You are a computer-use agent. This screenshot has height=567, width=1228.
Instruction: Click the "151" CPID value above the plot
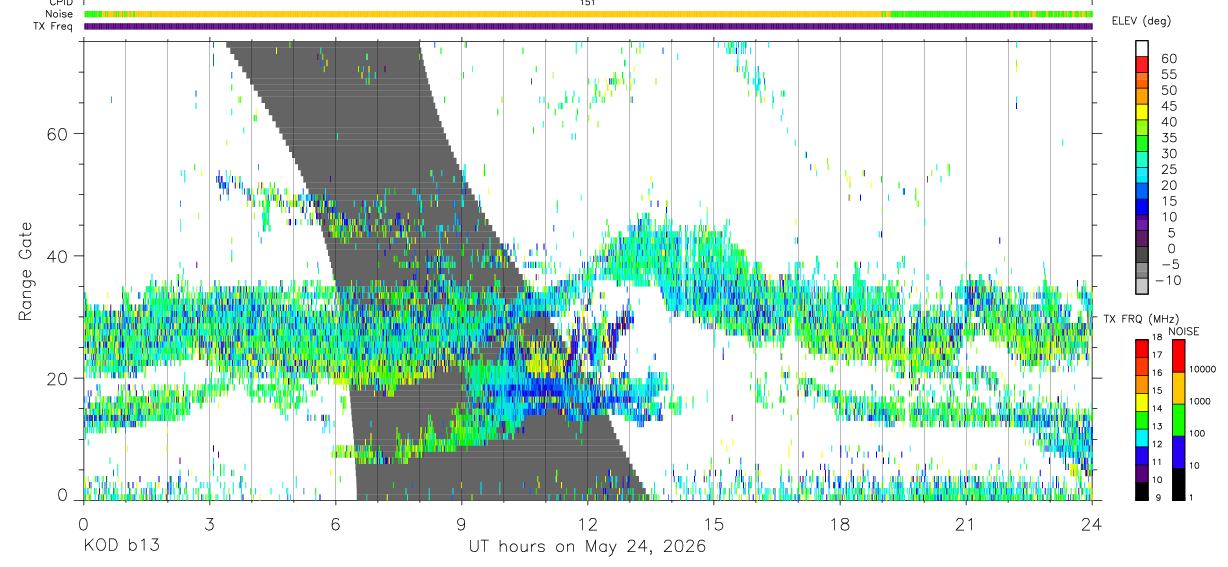coord(588,3)
